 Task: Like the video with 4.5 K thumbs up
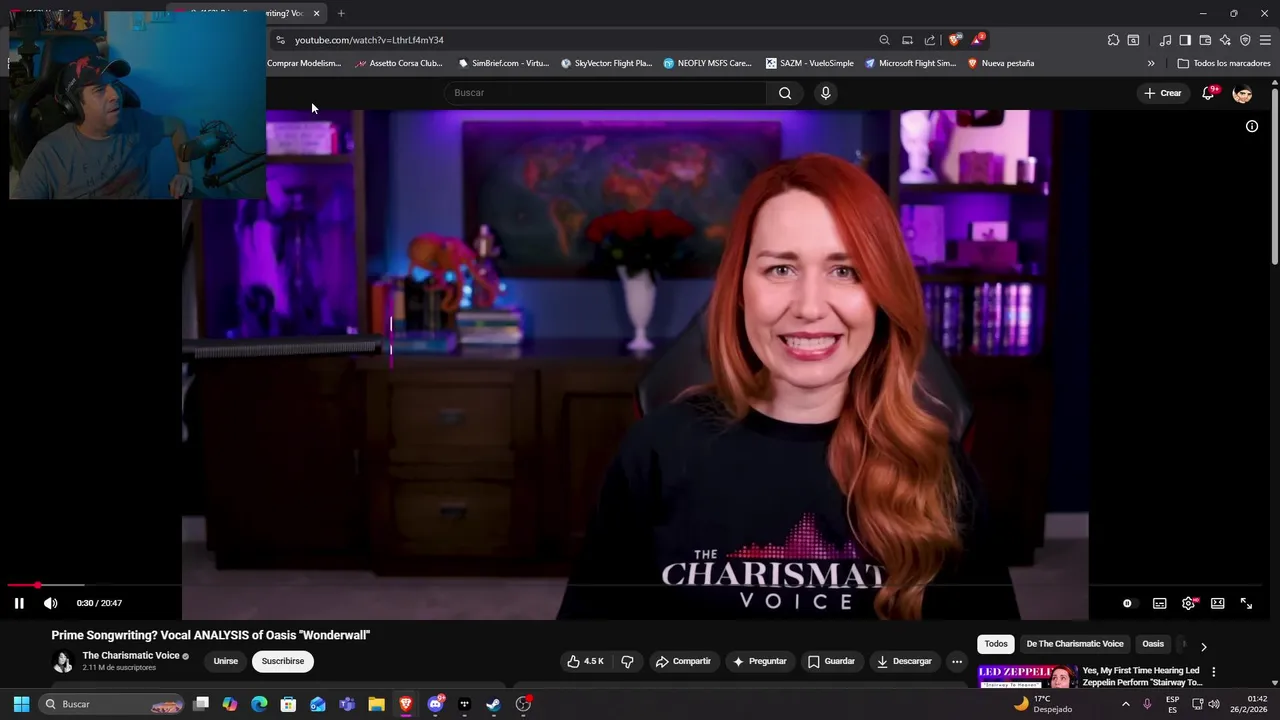pos(585,661)
